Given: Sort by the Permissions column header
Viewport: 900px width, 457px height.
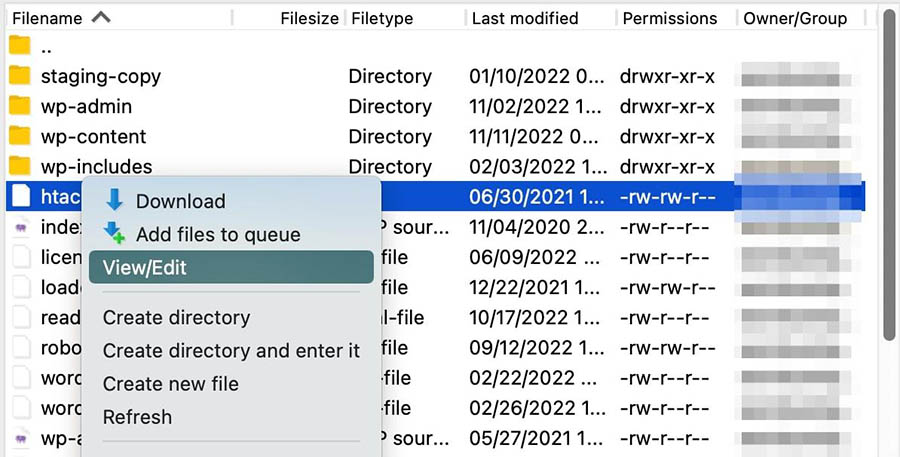Looking at the screenshot, I should point(669,18).
